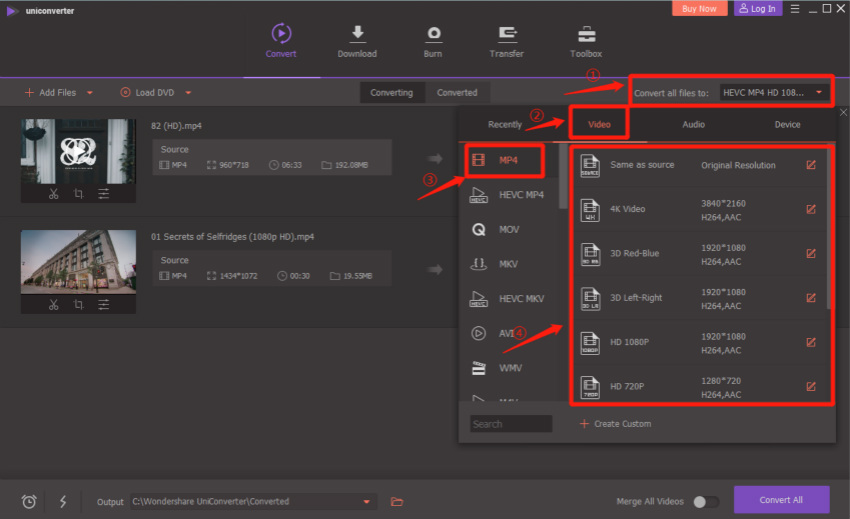Click 01 Secrets of Selfridges filename
850x519 pixels.
(233, 237)
